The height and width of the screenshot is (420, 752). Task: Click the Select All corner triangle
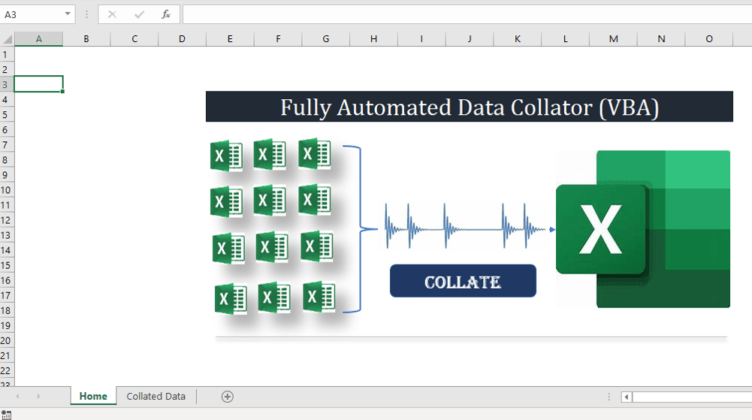click(x=7, y=39)
